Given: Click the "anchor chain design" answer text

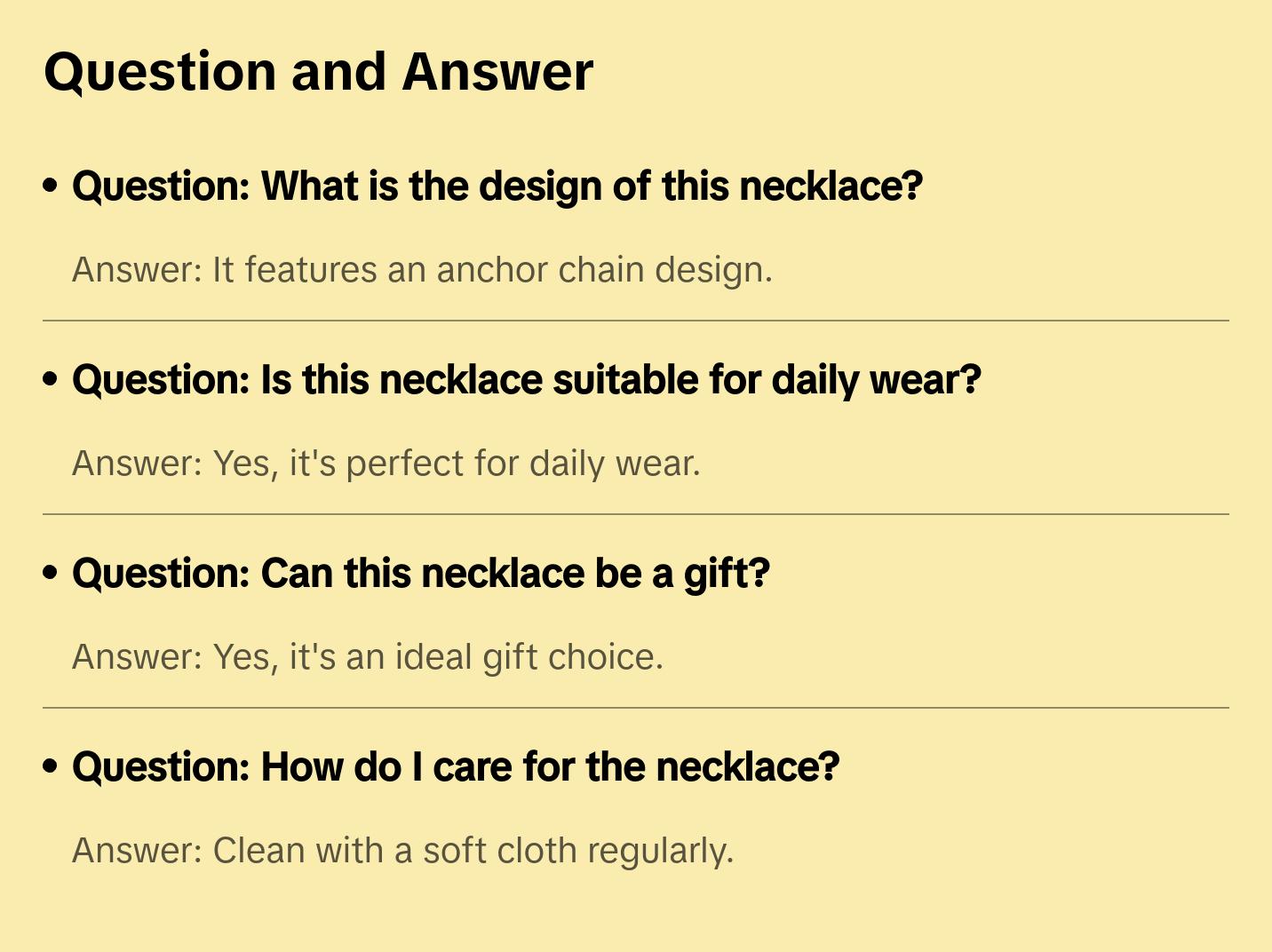Looking at the screenshot, I should 604,270.
